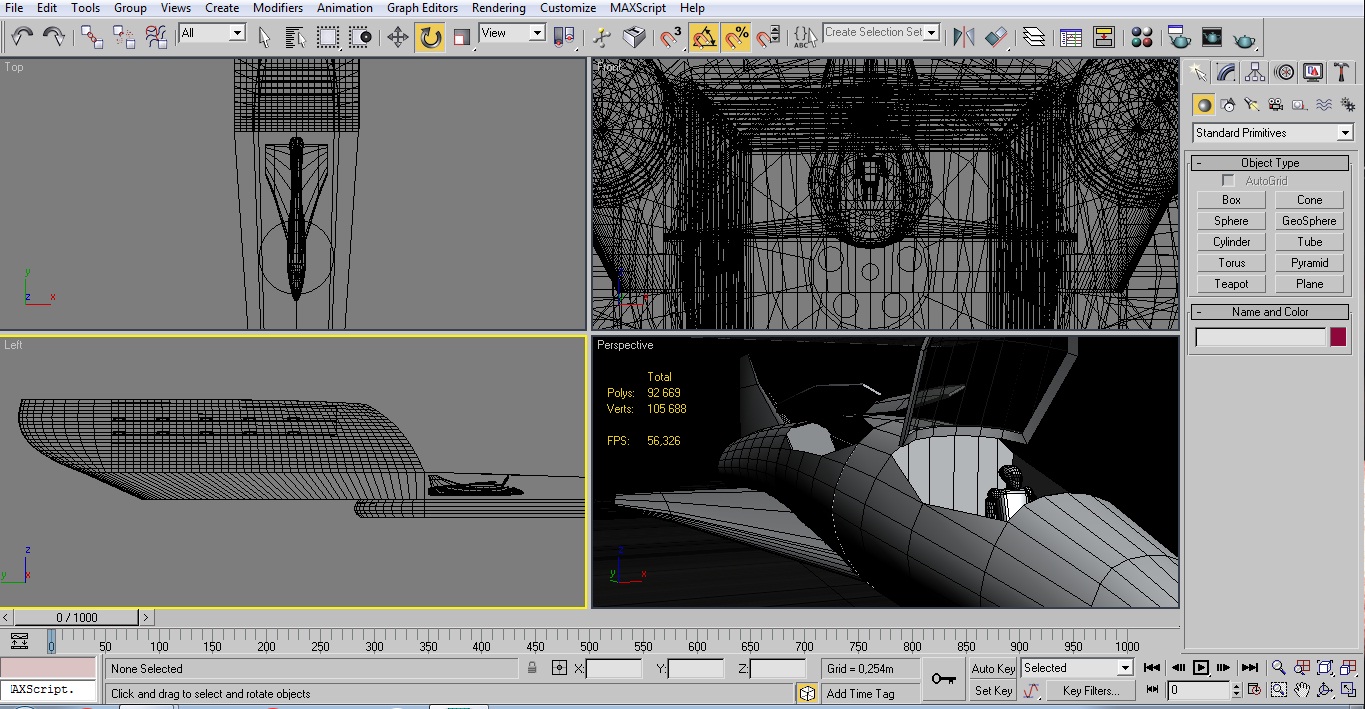Click the Undo arrow icon

(x=22, y=38)
